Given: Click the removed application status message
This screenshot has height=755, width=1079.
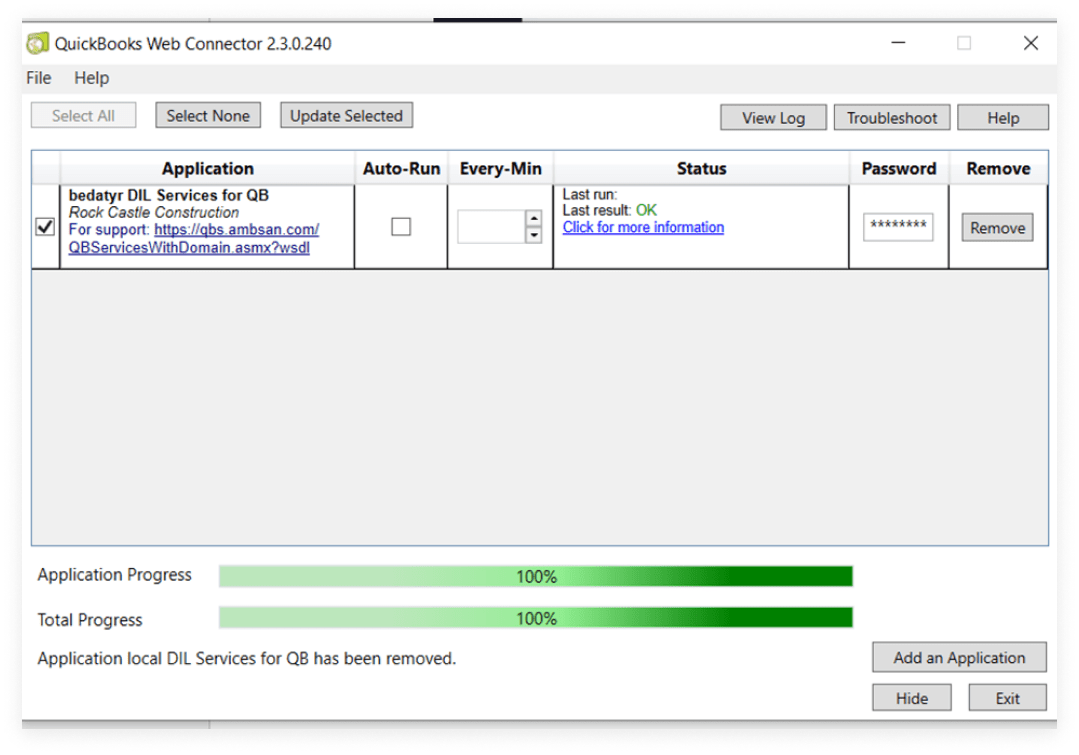Looking at the screenshot, I should click(246, 659).
